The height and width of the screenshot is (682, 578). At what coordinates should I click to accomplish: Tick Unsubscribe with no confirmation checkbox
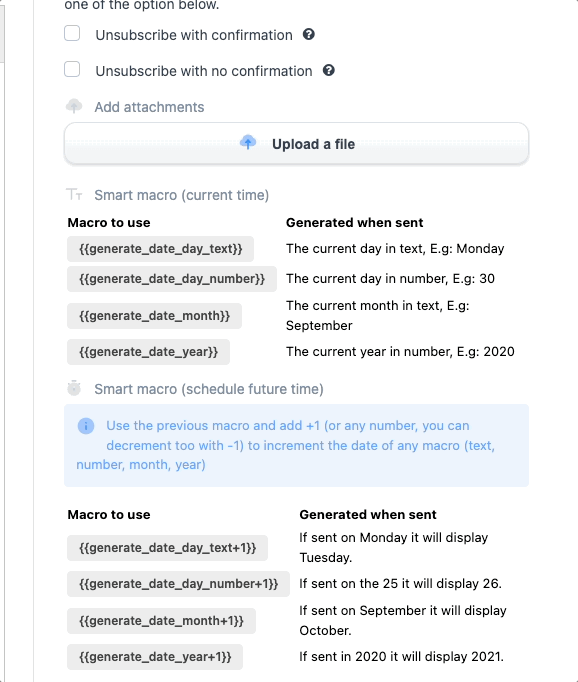coord(72,69)
